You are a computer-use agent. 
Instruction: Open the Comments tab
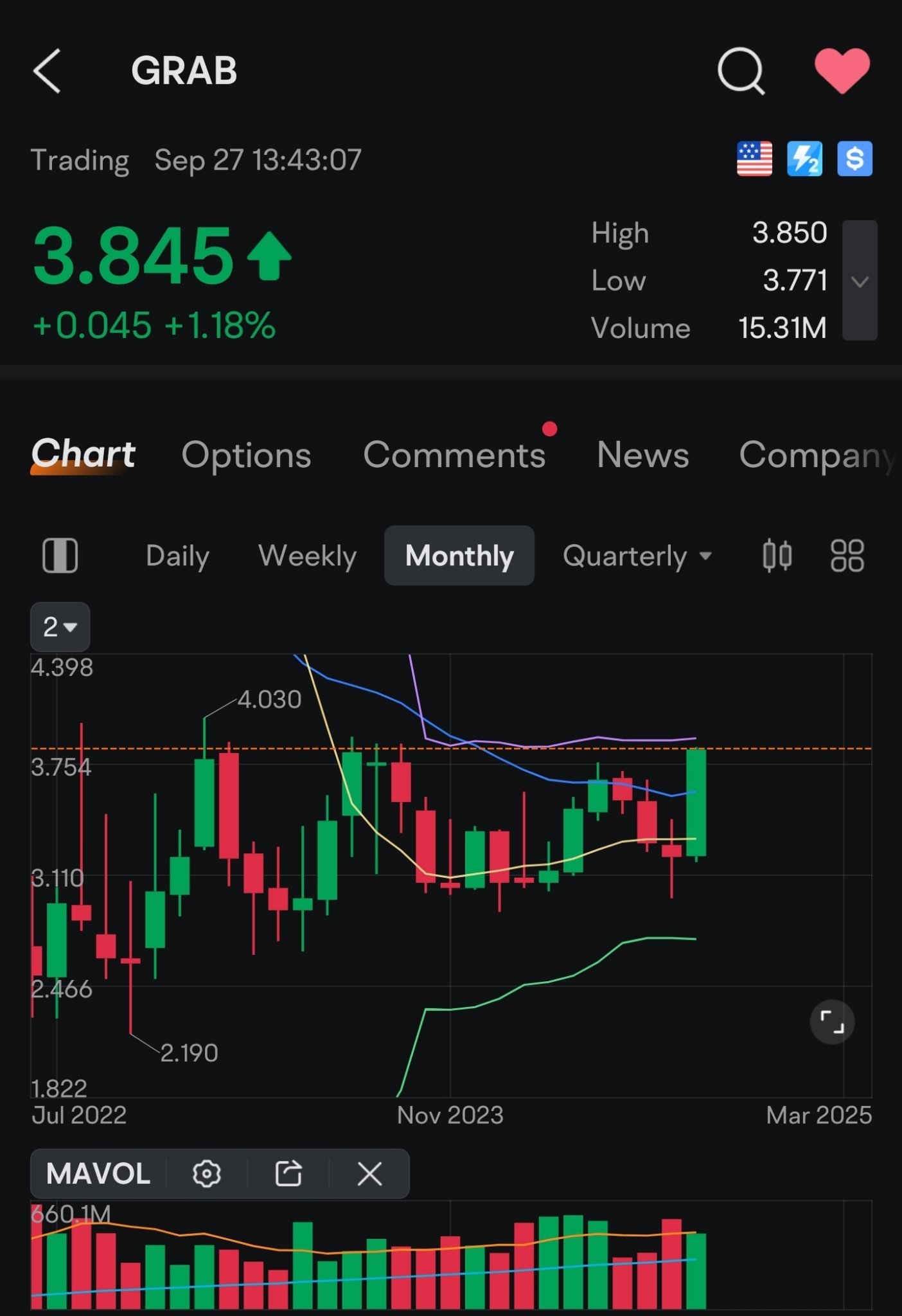pos(455,455)
